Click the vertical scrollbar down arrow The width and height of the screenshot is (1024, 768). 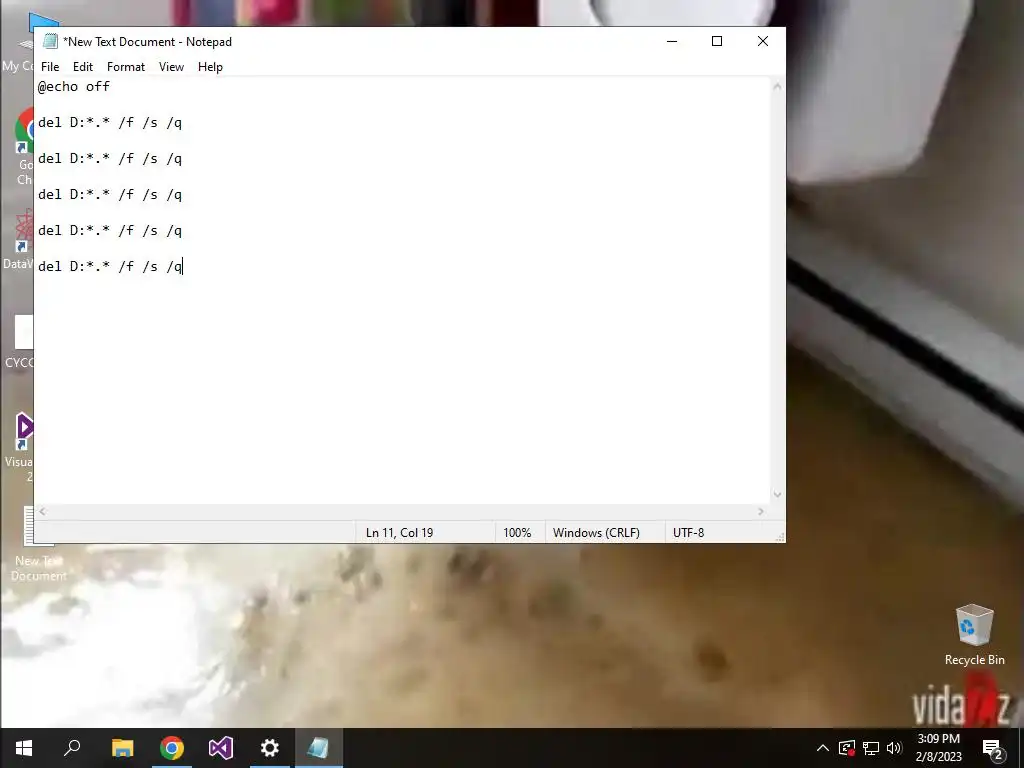point(777,494)
